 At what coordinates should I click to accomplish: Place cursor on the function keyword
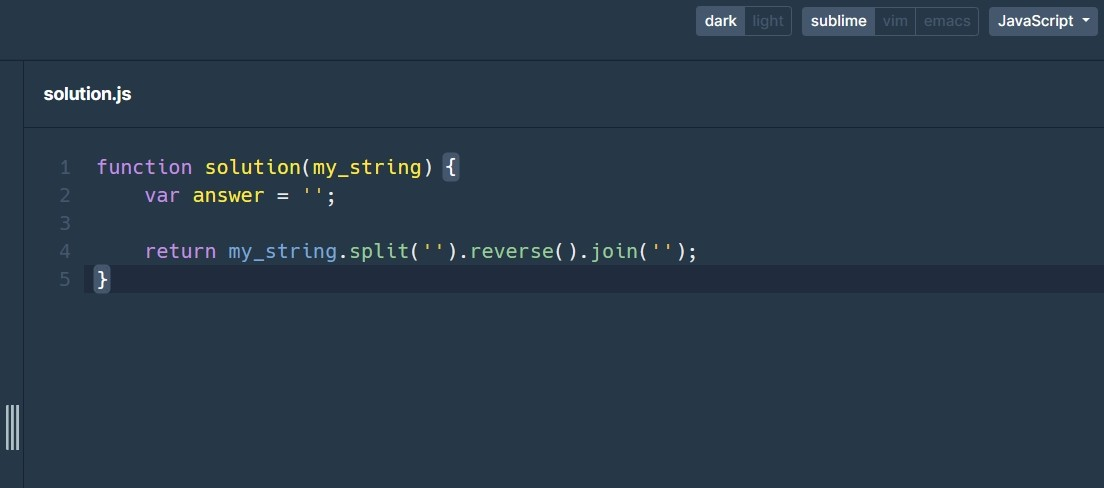[144, 168]
